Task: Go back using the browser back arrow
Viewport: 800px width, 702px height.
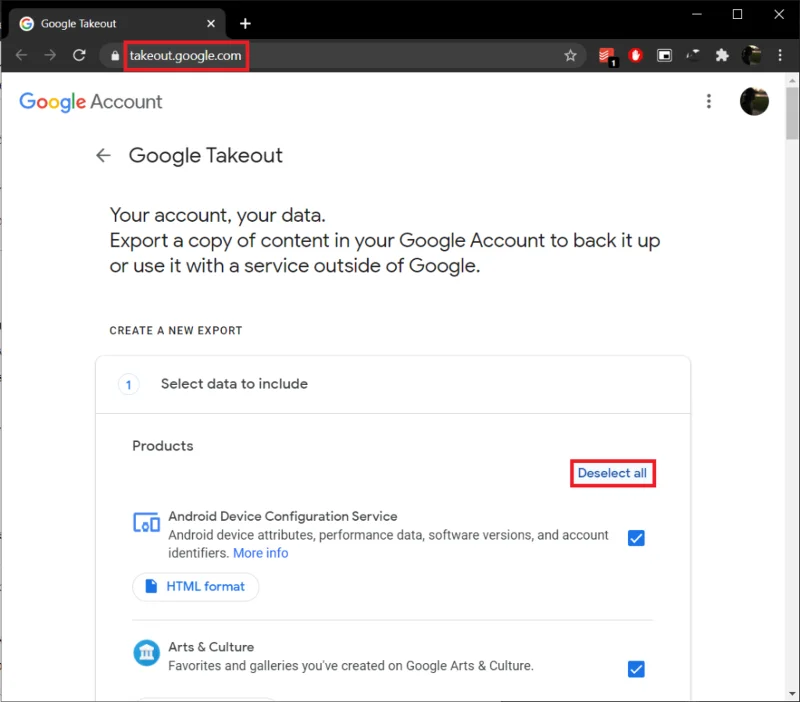Action: pyautogui.click(x=21, y=55)
